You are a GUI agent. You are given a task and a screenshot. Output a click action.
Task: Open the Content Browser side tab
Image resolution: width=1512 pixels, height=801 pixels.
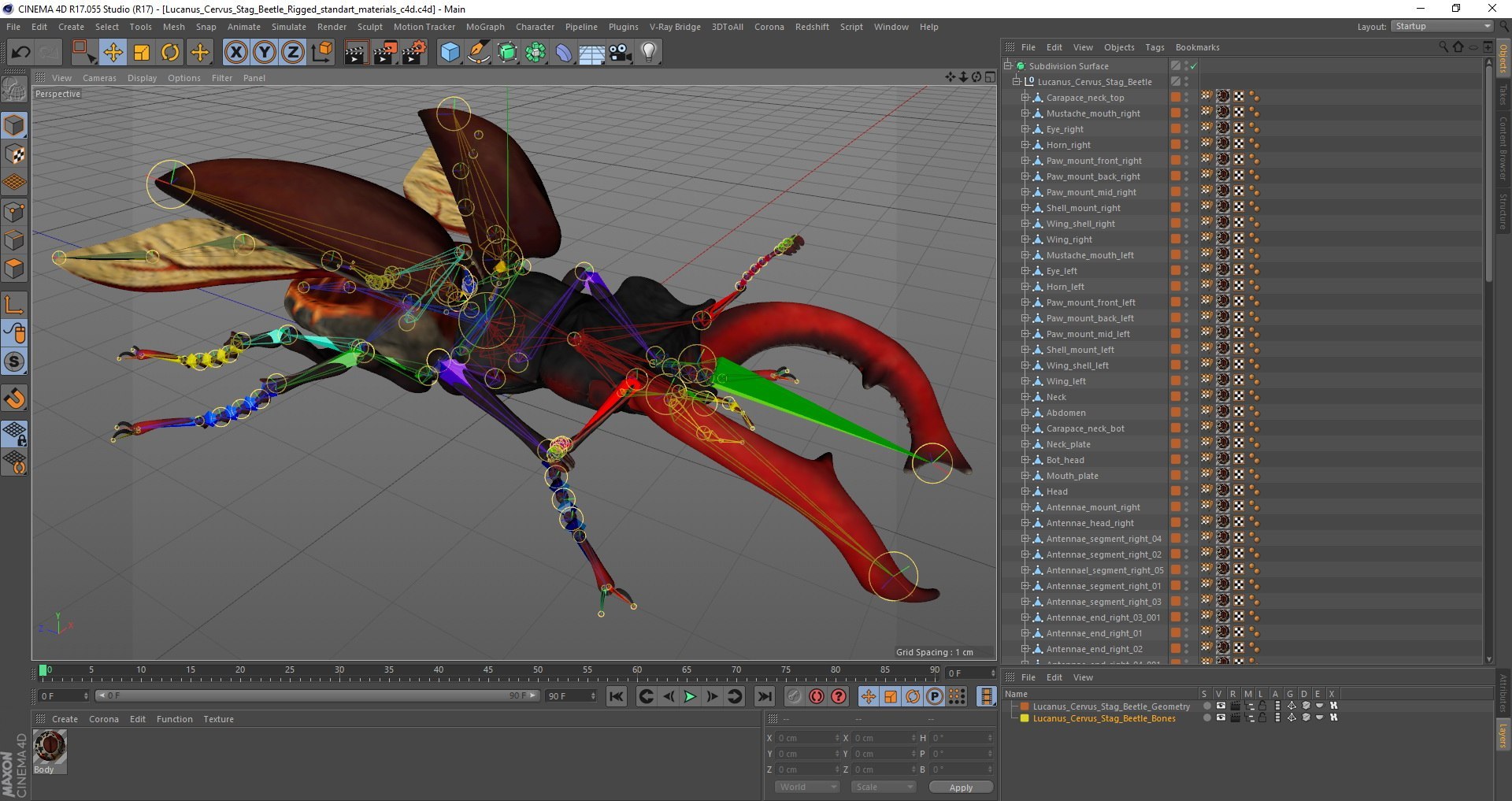[x=1503, y=149]
